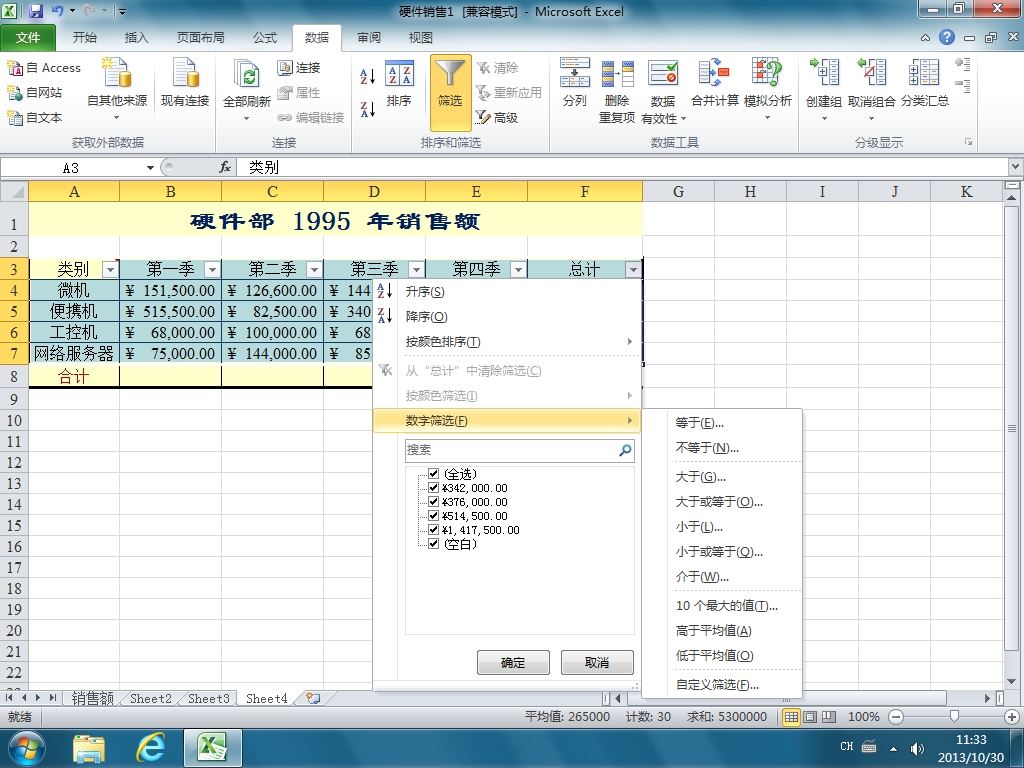Switch to page break preview view icon
The width and height of the screenshot is (1024, 768).
[x=829, y=717]
